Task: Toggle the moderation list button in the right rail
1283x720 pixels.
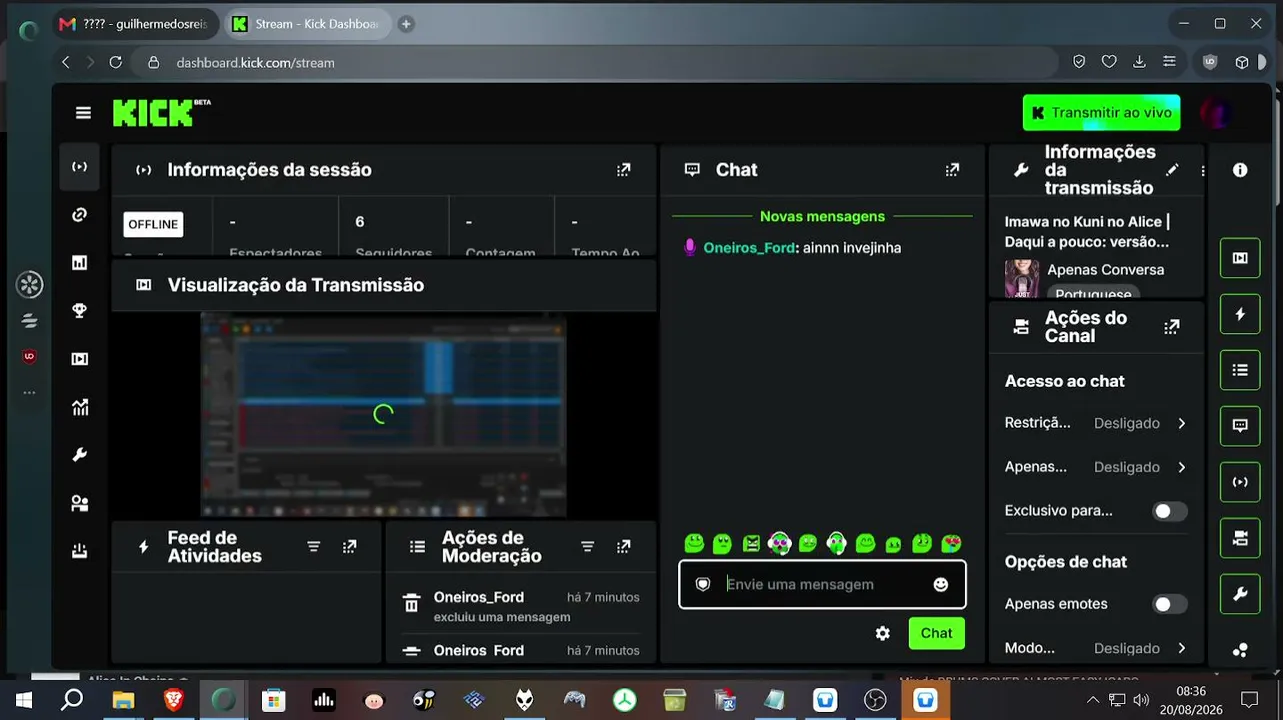Action: 1240,370
